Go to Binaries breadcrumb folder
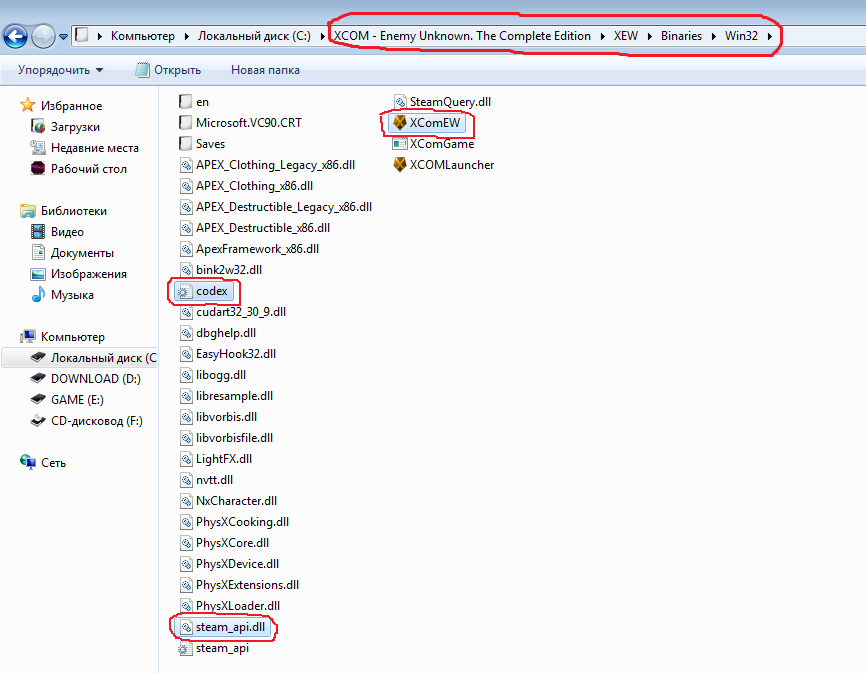The height and width of the screenshot is (673, 866). coord(682,36)
